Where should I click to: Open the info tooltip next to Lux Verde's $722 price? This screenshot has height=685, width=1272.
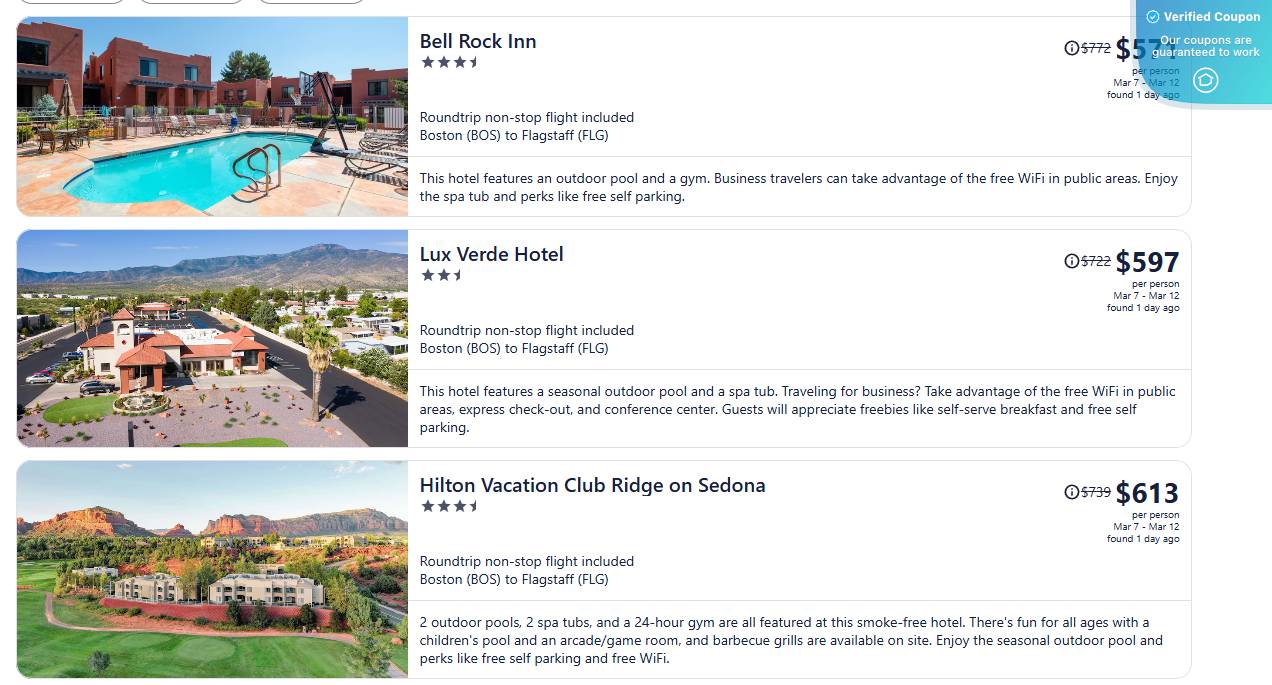(x=1070, y=260)
